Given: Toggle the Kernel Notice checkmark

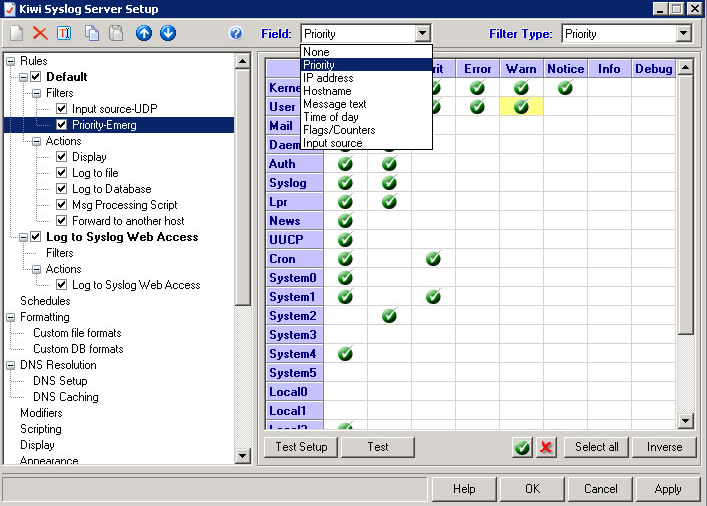Looking at the screenshot, I should tap(565, 87).
